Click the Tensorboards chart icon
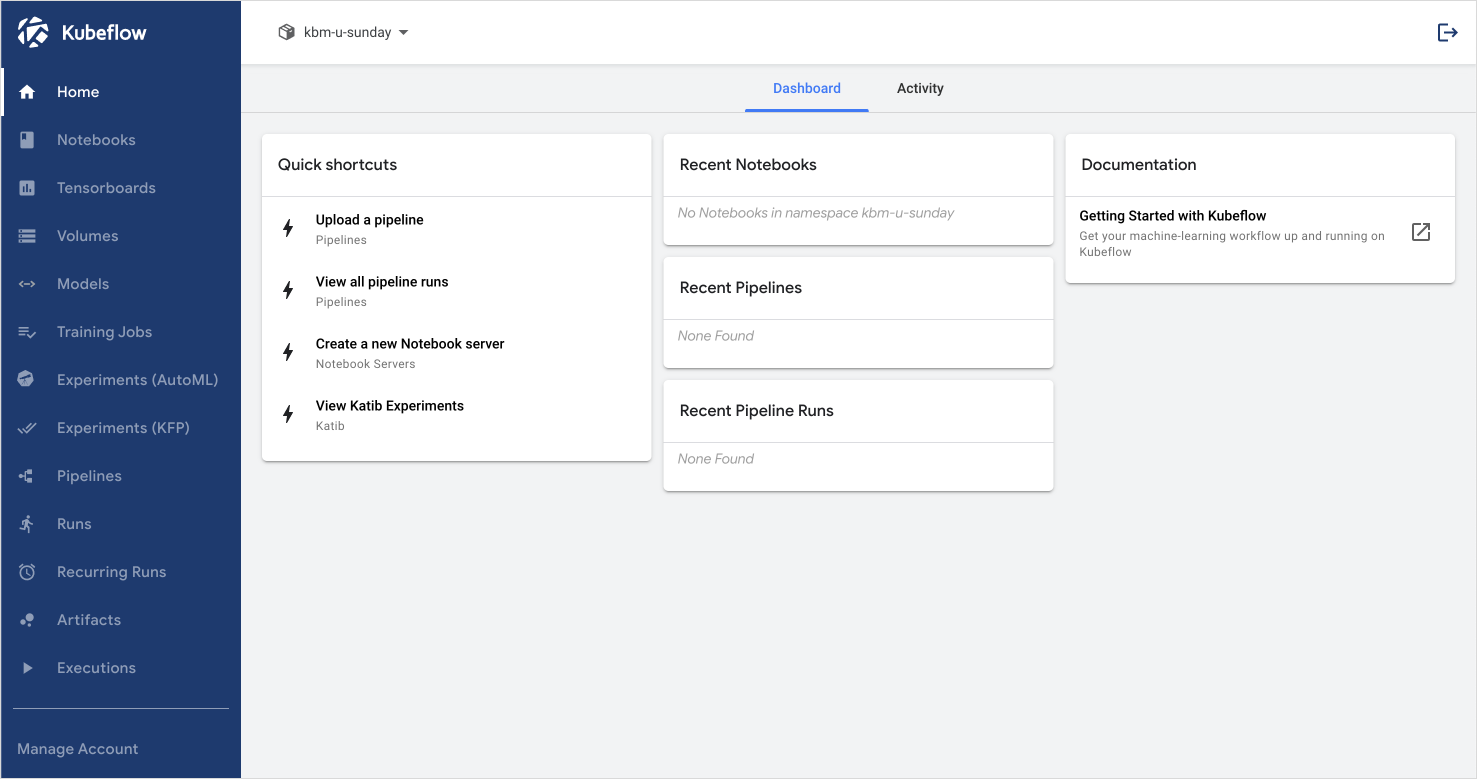 (27, 188)
